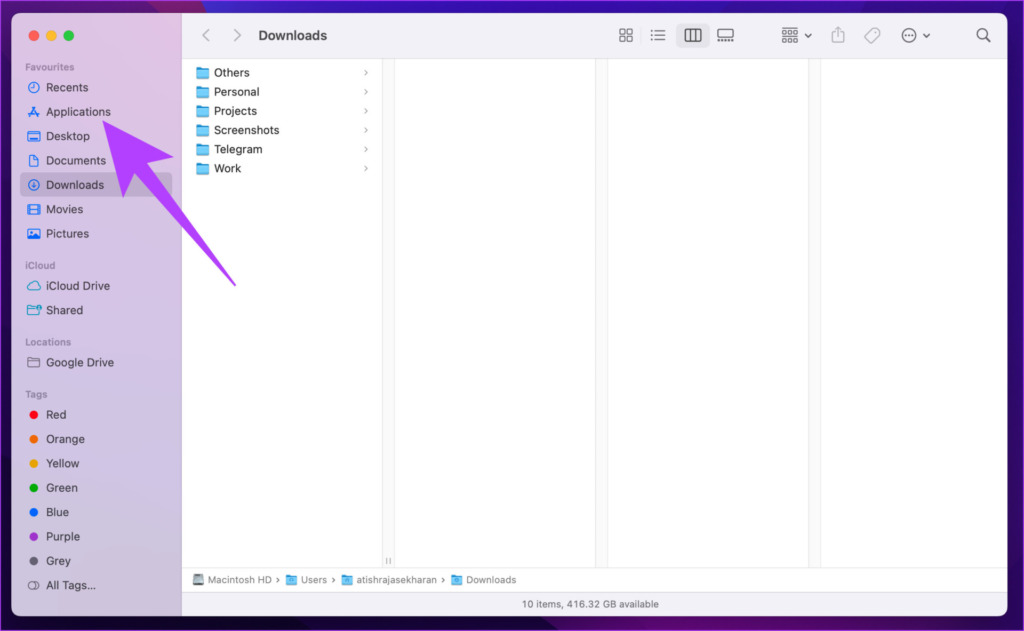The width and height of the screenshot is (1024, 631).
Task: Click the Downloads window title
Action: (293, 35)
